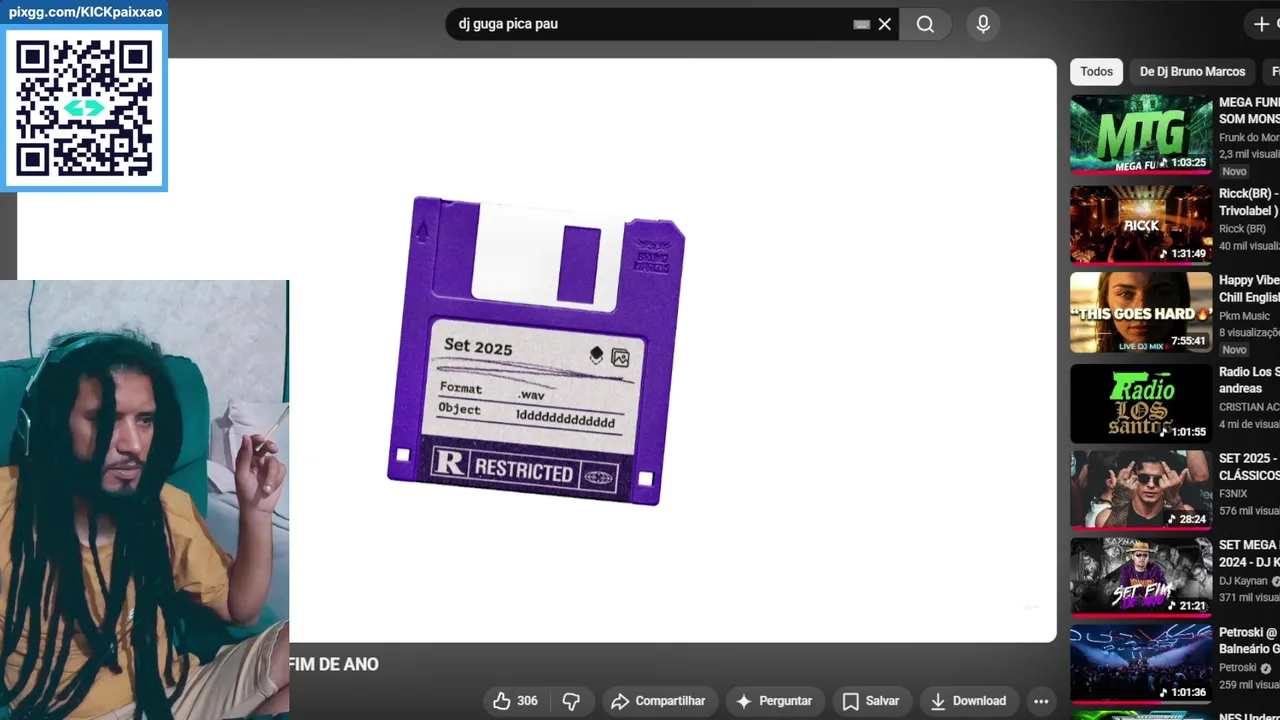Like the video with thumbs up icon
The image size is (1280, 720).
tap(502, 701)
